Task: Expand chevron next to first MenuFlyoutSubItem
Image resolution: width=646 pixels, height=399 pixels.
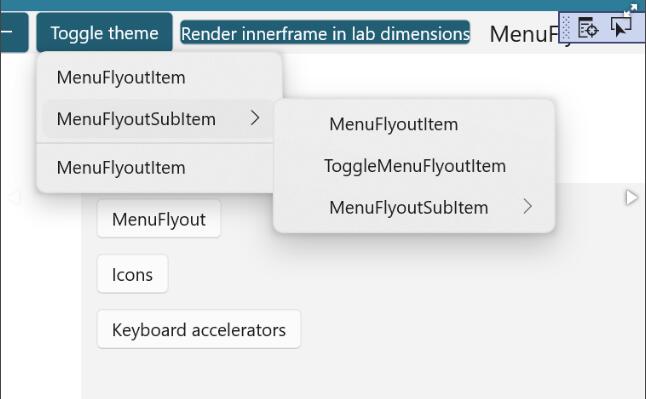Action: (x=255, y=118)
